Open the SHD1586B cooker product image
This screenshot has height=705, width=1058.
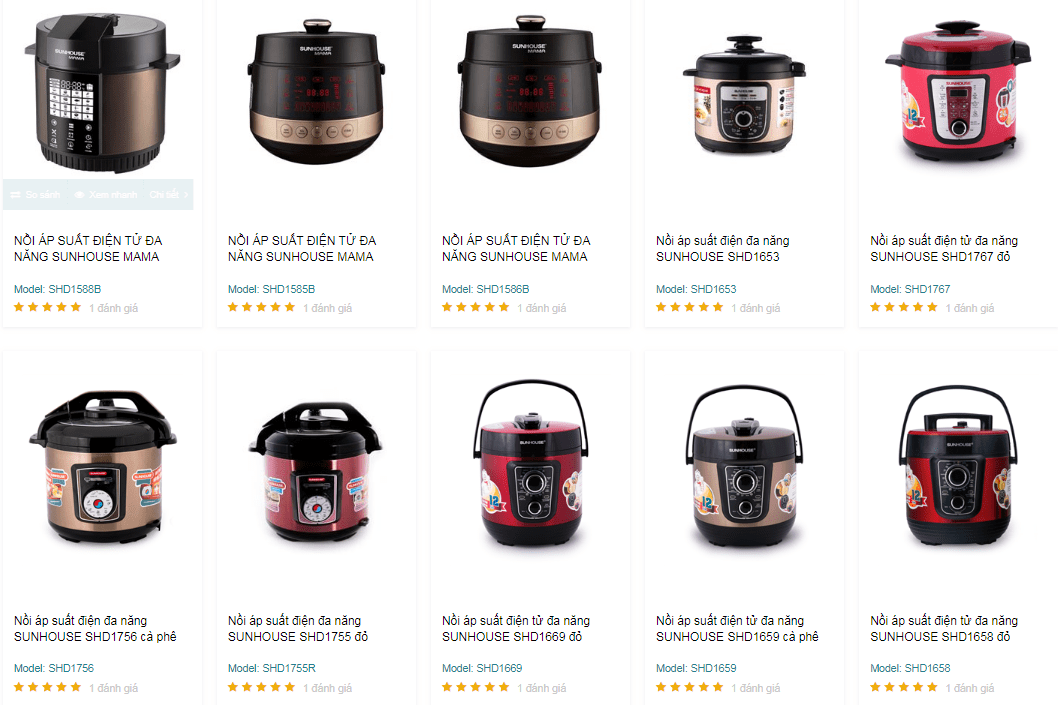coord(530,90)
